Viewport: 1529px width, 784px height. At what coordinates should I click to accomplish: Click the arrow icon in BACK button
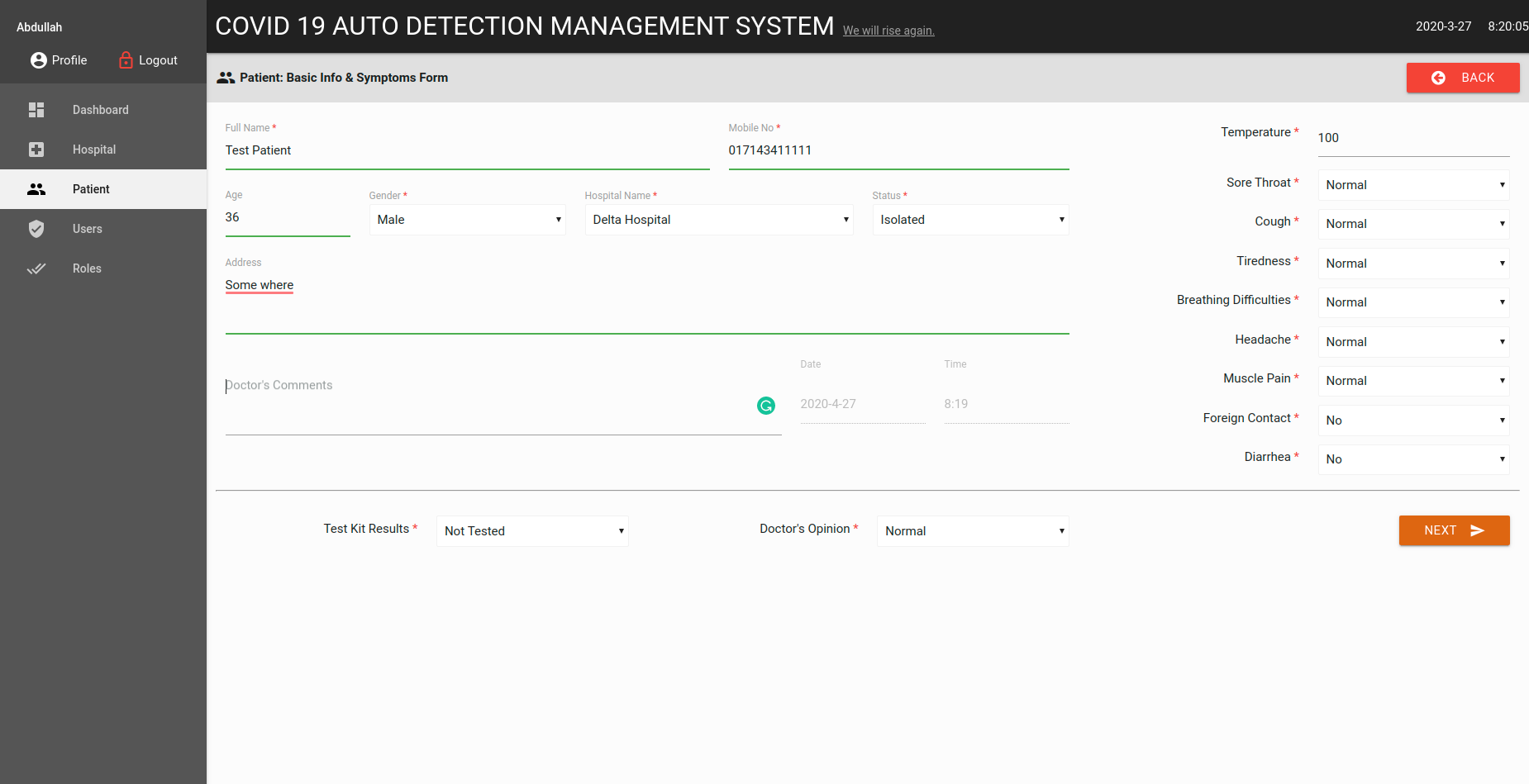click(1438, 78)
